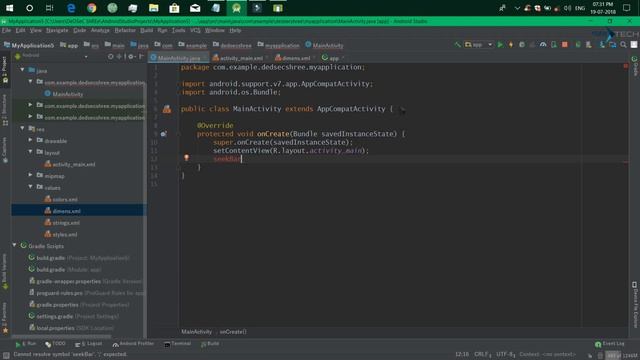Image resolution: width=640 pixels, height=360 pixels.
Task: Click the UTF-8 encoding status item
Action: 506,354
